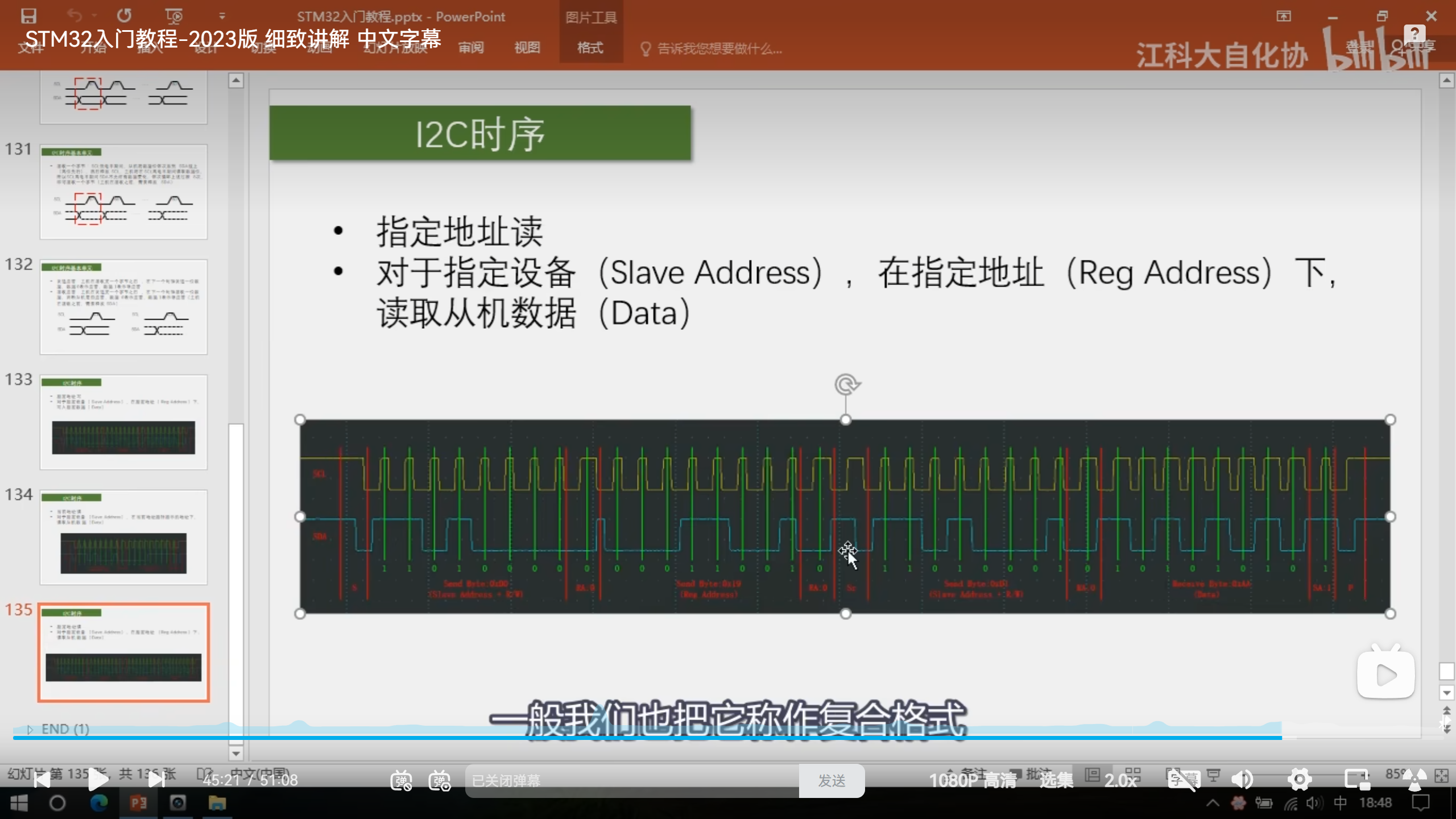Select slide 133 thumbnail
1456x819 pixels.
[x=123, y=422]
